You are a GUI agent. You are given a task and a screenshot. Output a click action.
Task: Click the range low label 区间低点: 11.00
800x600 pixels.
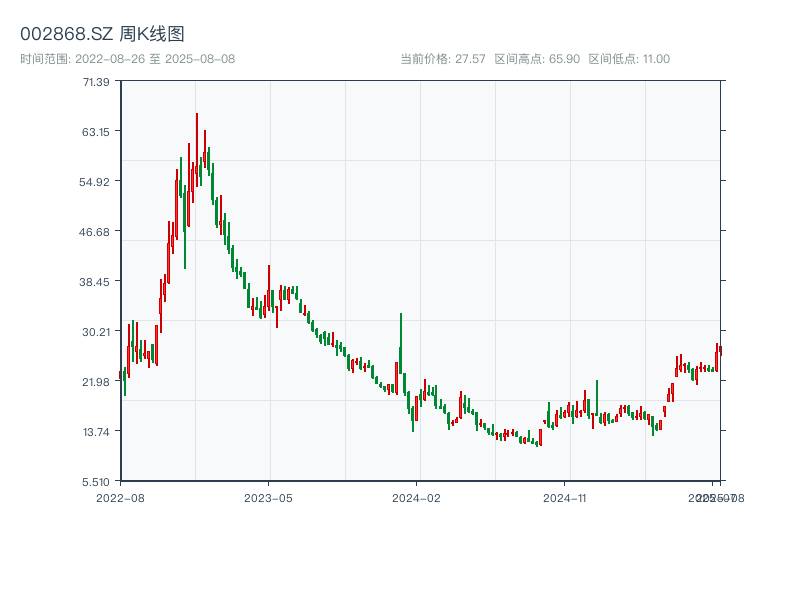point(629,59)
